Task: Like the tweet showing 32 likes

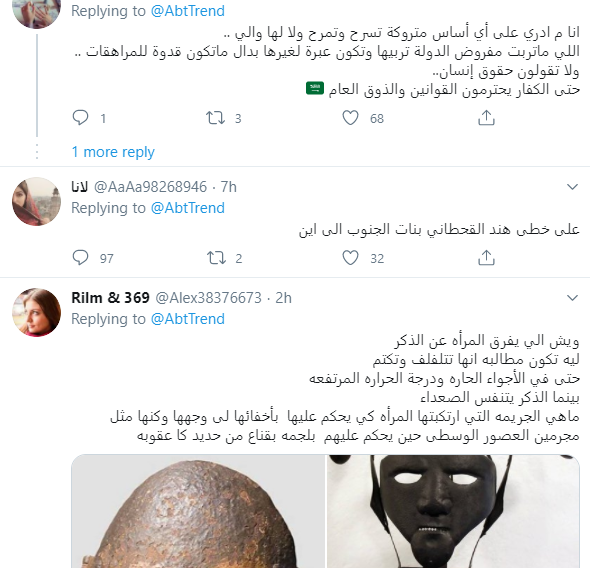Action: (x=350, y=258)
